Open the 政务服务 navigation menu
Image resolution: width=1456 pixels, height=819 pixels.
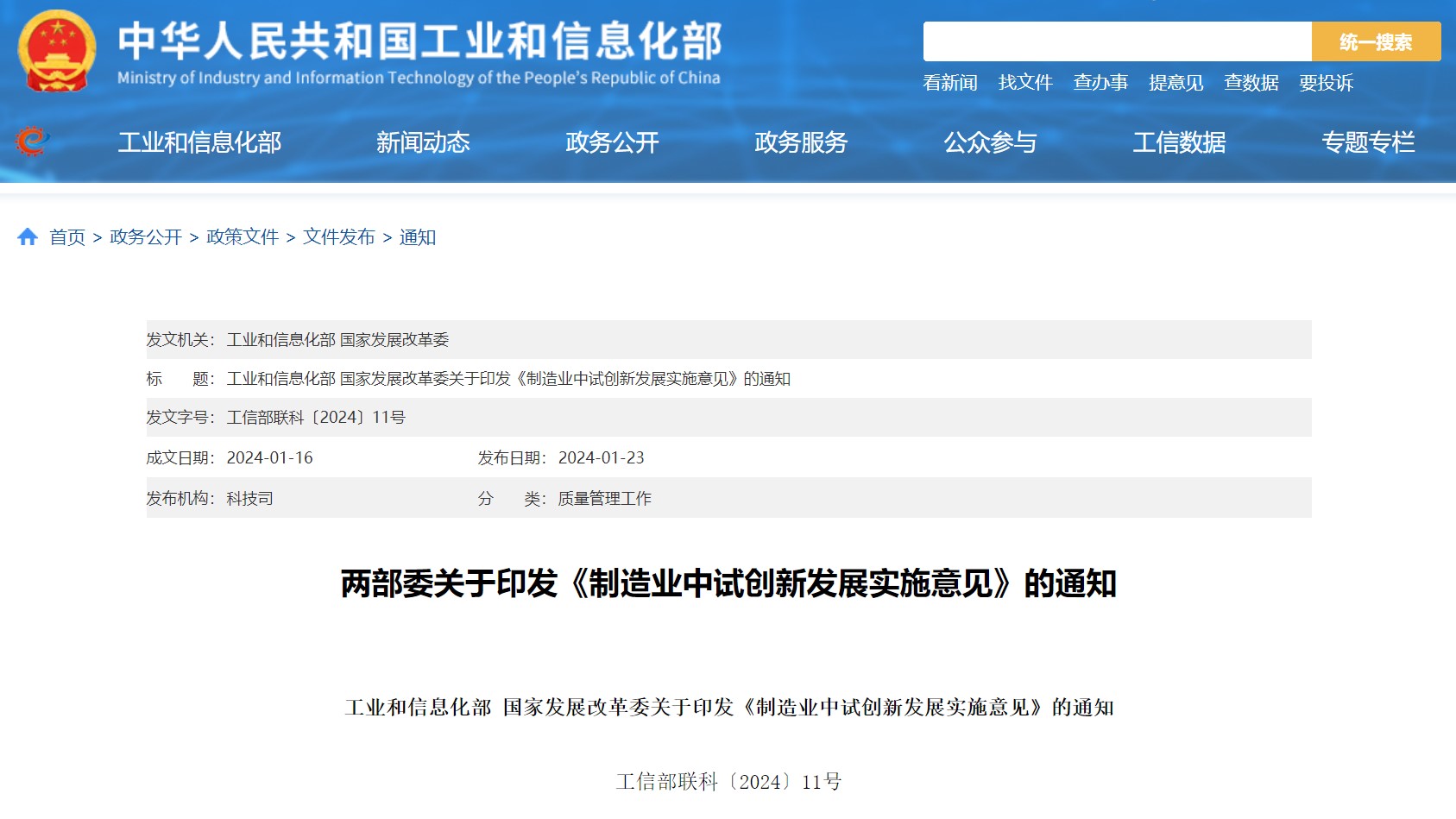point(799,143)
